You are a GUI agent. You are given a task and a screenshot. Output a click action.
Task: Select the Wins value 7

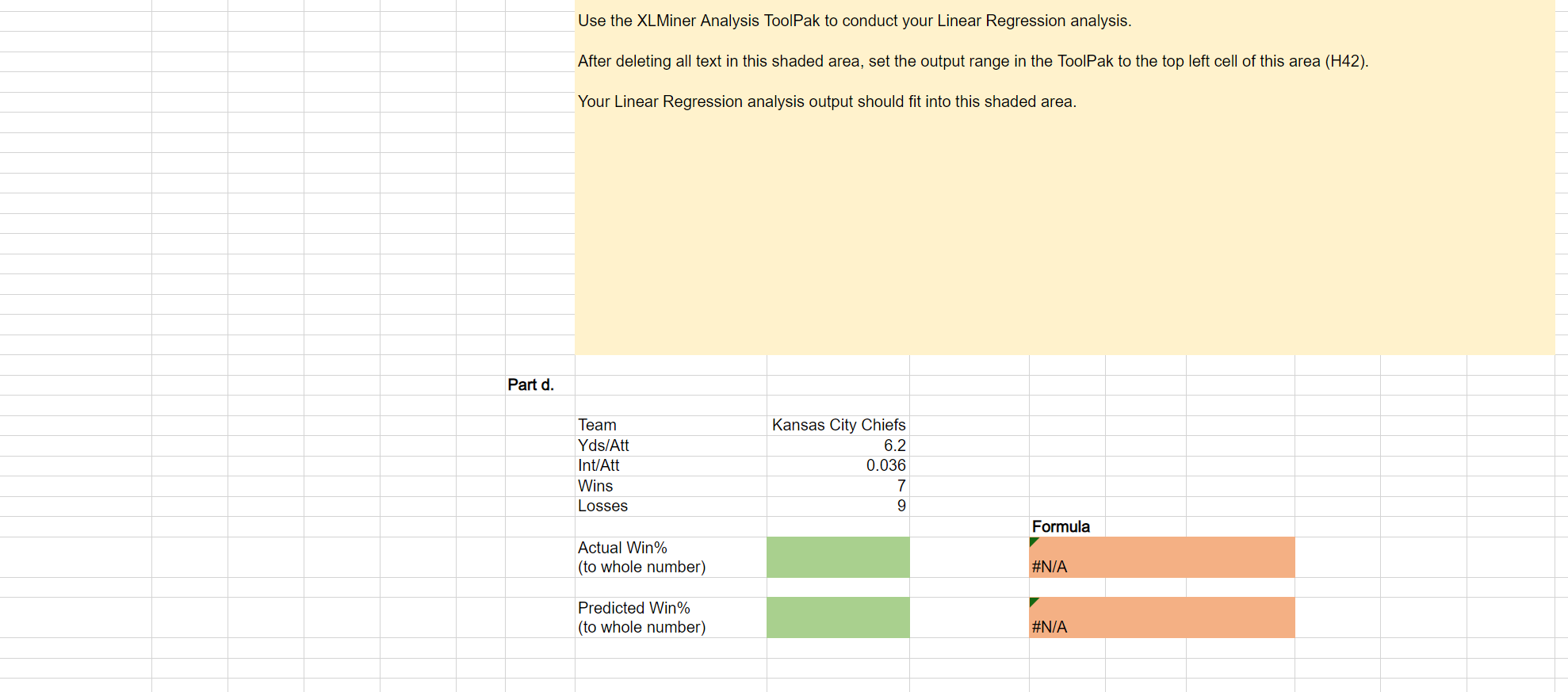tap(838, 487)
